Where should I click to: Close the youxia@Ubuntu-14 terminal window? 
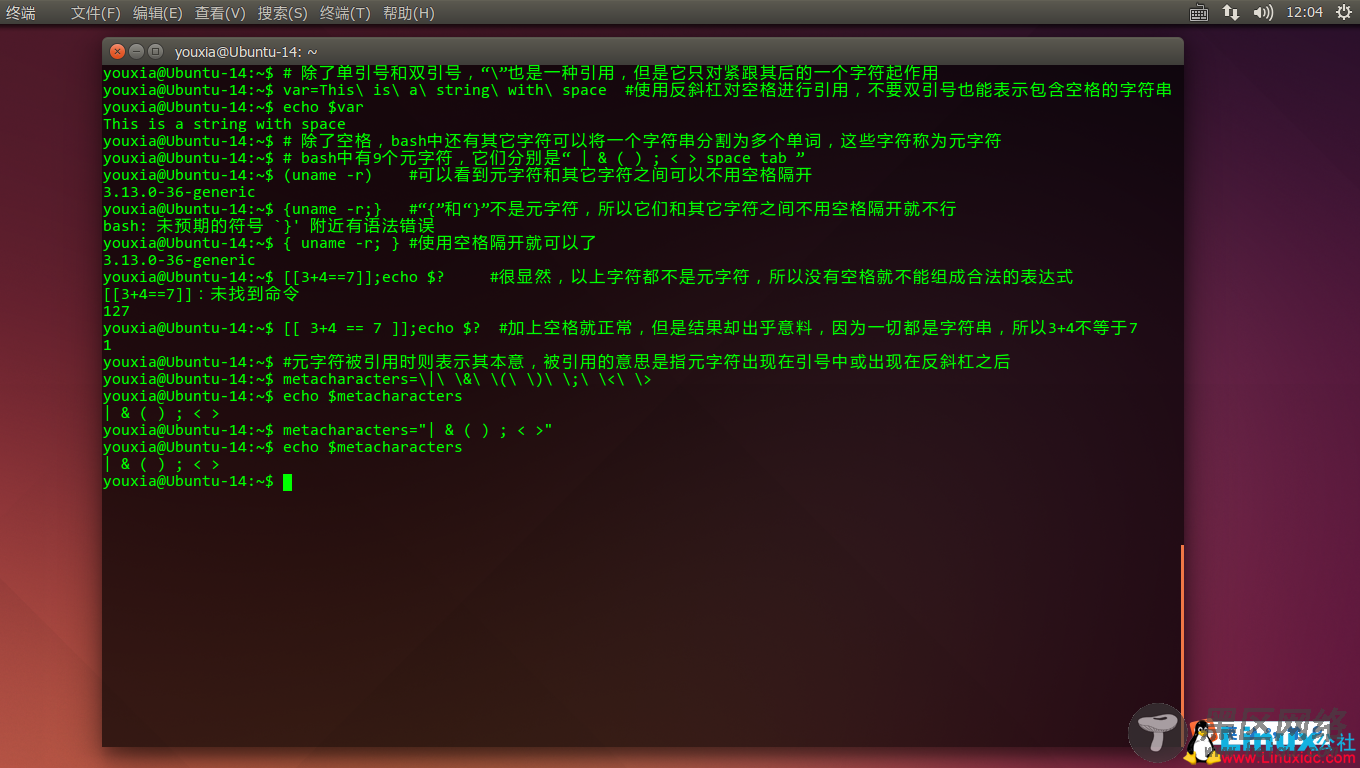117,51
